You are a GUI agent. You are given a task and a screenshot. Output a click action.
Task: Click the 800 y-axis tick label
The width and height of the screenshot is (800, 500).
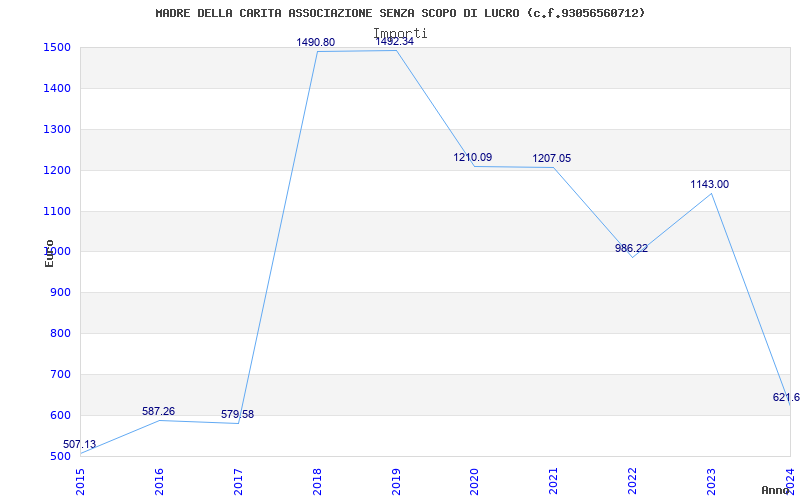pos(60,333)
